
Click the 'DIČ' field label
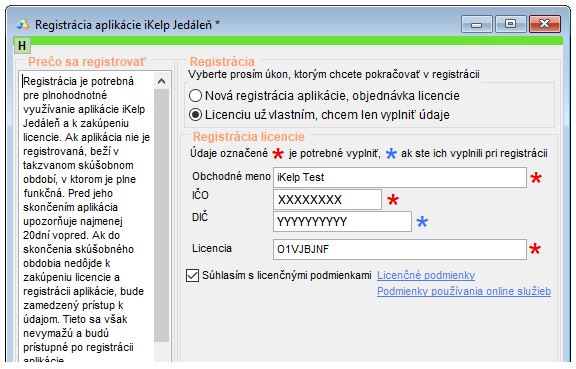click(200, 217)
